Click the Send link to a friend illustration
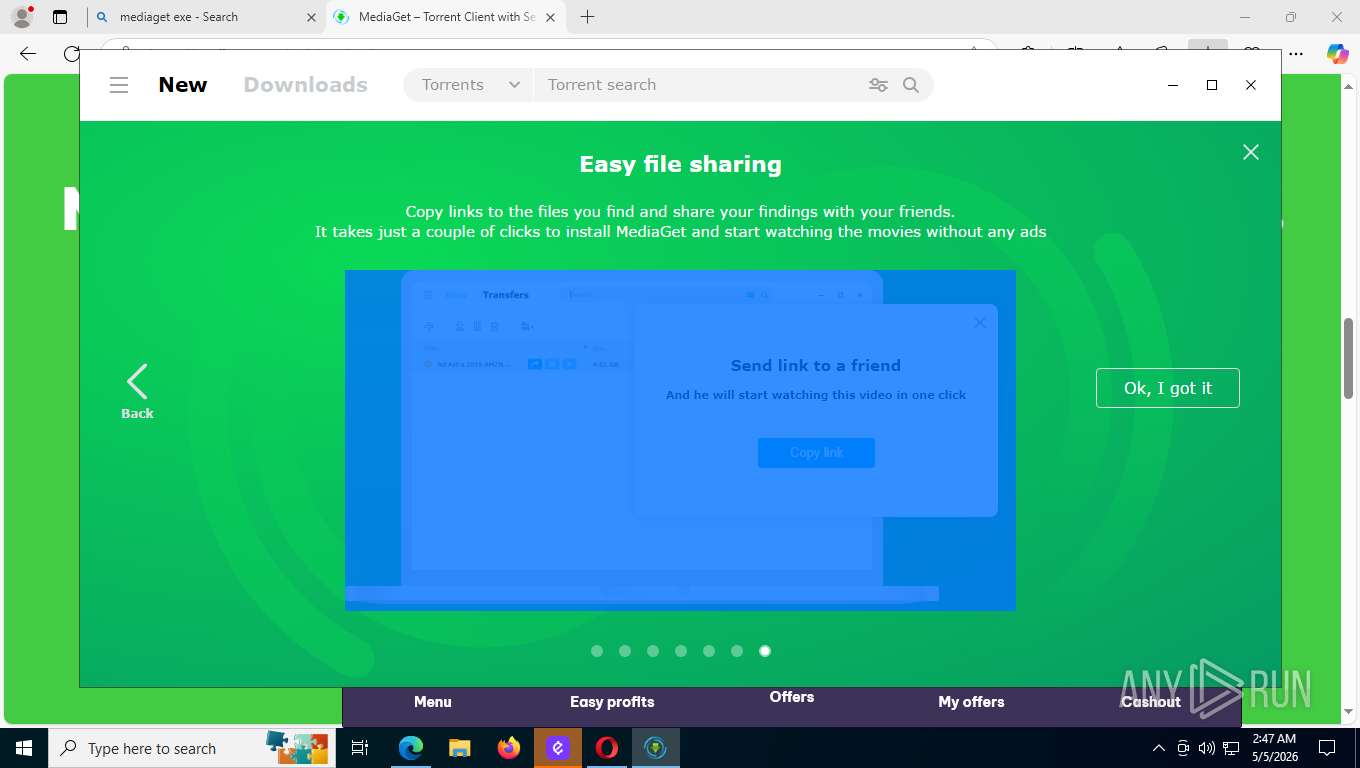This screenshot has height=768, width=1360. (680, 440)
